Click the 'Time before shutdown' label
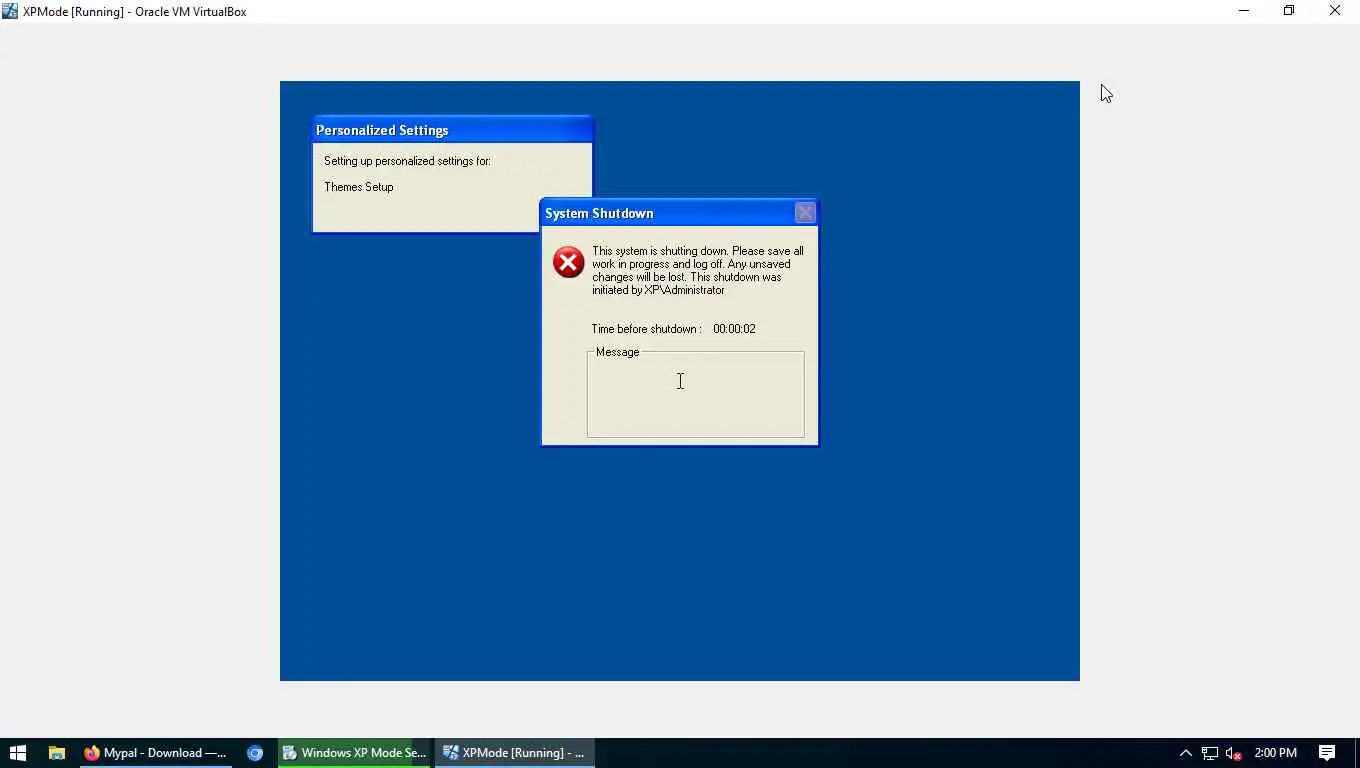 646,329
